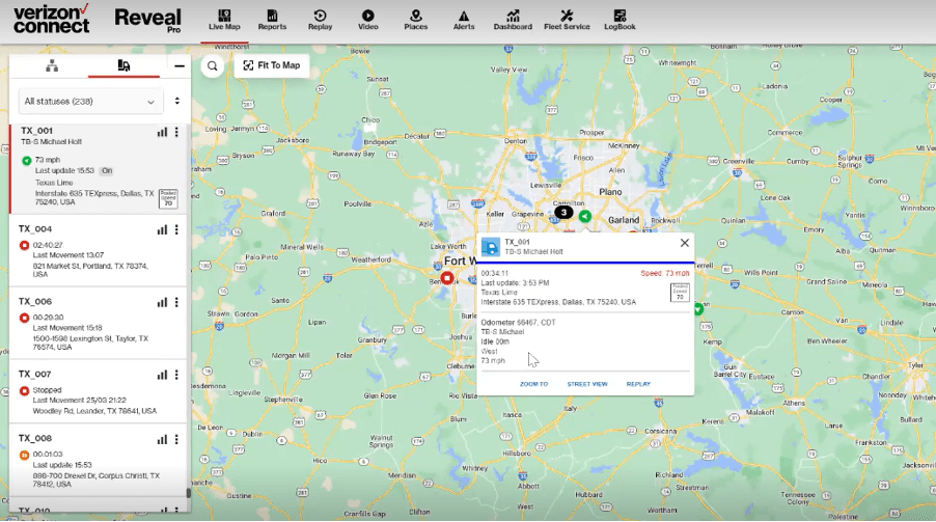Switch to the hierarchy groups tab
This screenshot has width=936, height=522.
(52, 66)
